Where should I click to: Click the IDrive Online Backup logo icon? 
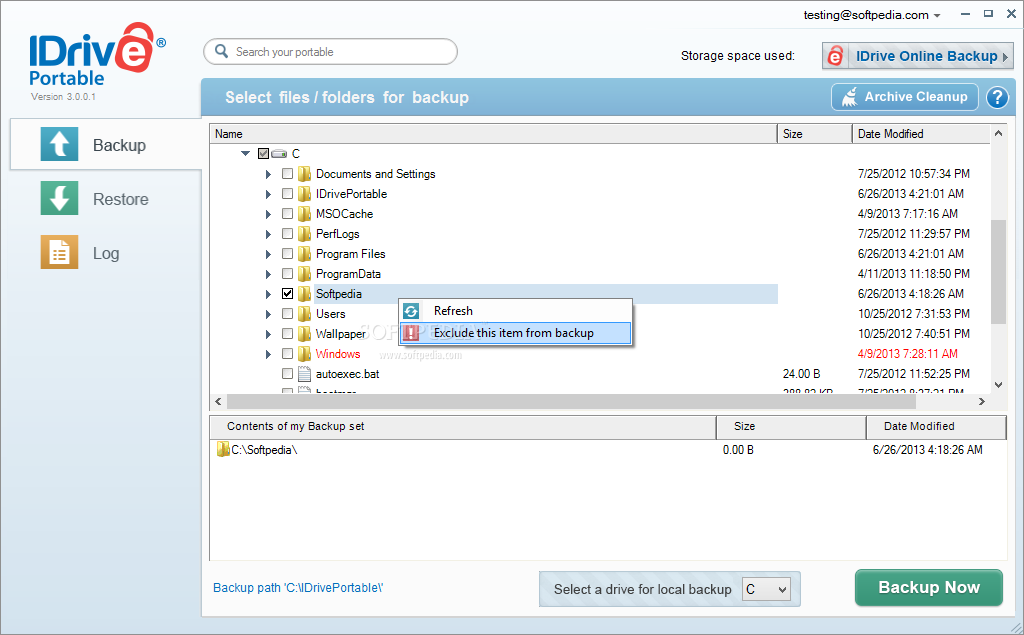pos(835,56)
